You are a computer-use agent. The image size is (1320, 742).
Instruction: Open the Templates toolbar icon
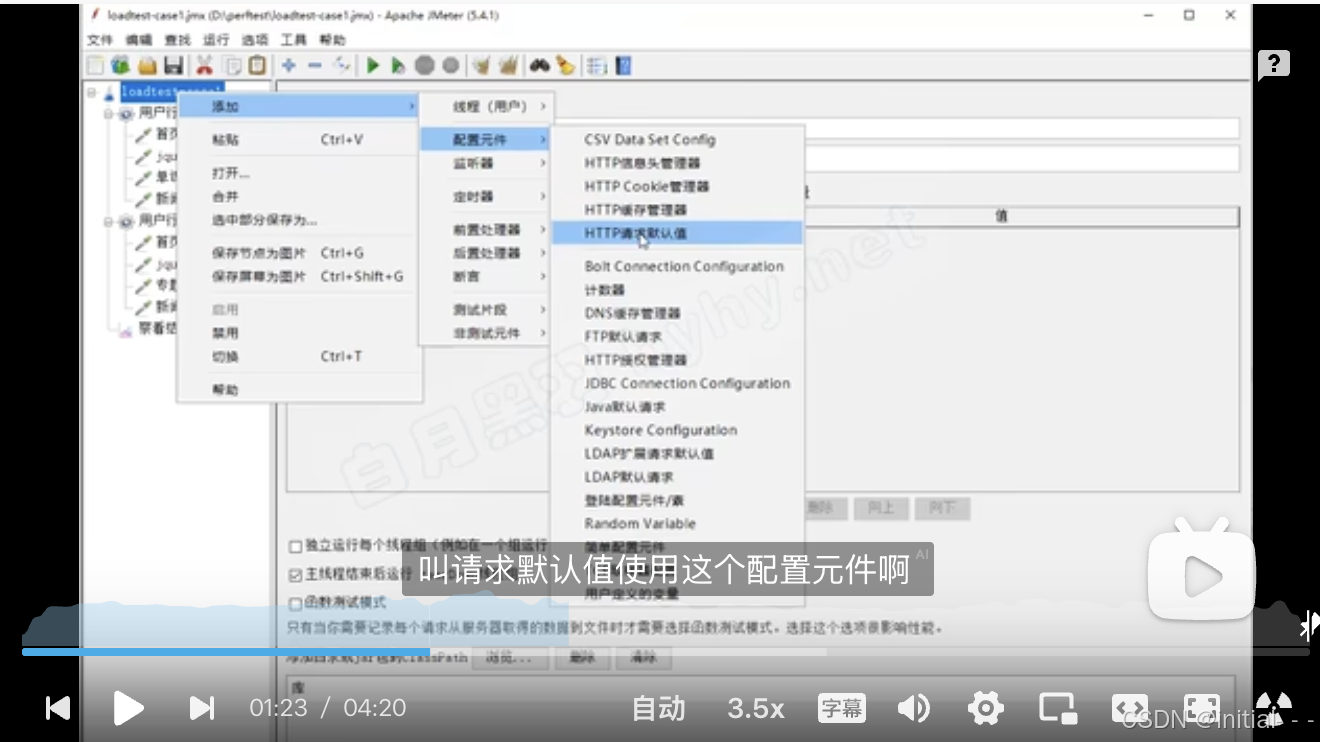click(121, 66)
